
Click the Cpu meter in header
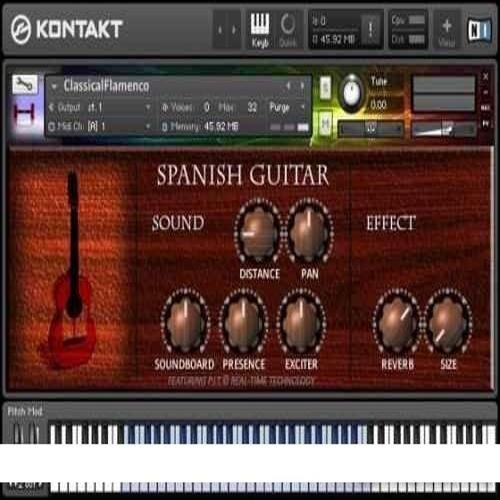(x=416, y=20)
